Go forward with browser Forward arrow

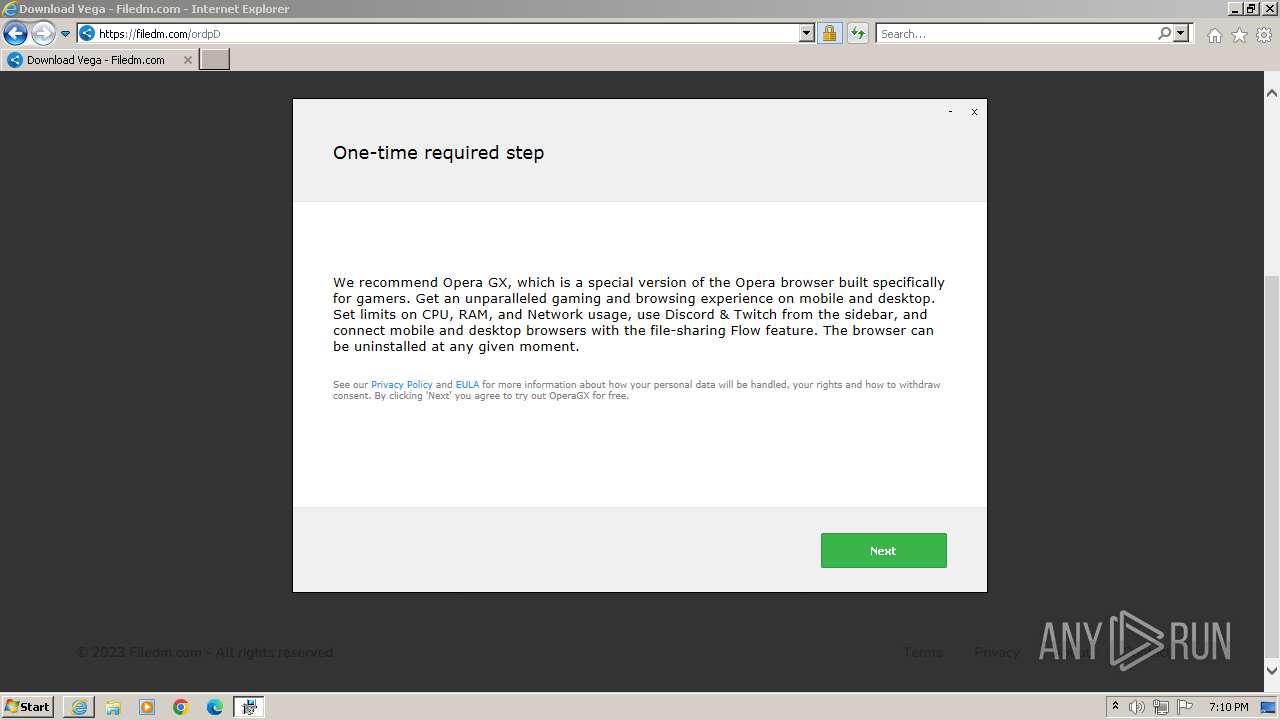(x=42, y=34)
